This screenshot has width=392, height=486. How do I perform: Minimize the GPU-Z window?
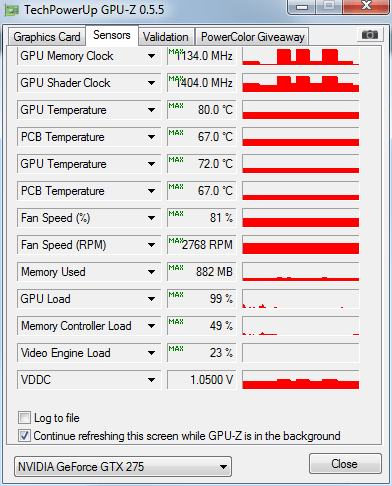click(302, 7)
